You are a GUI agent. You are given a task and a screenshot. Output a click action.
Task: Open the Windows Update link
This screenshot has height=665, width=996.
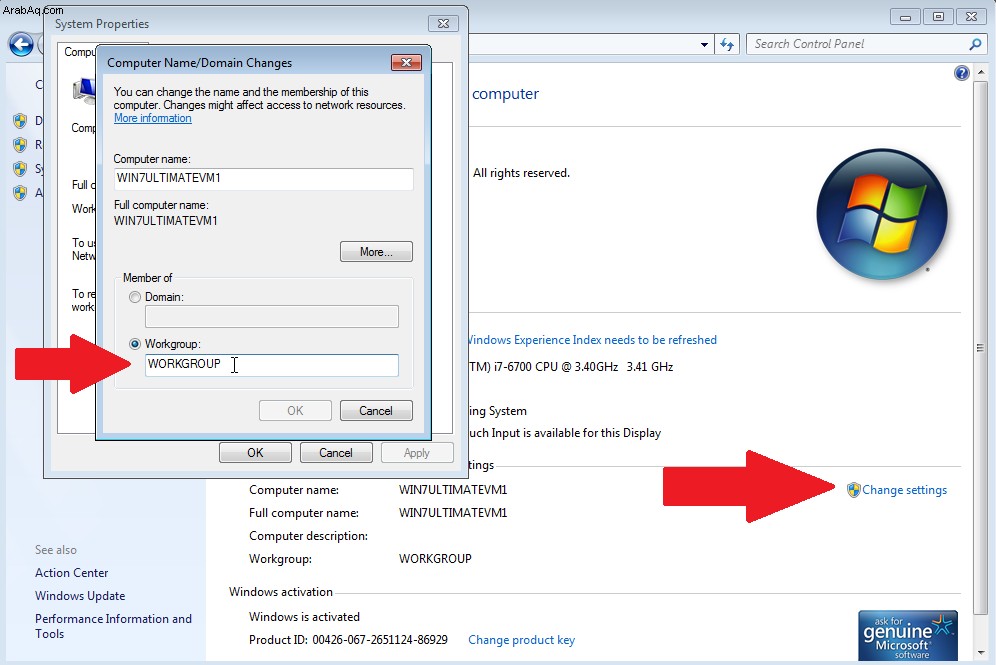tap(80, 596)
